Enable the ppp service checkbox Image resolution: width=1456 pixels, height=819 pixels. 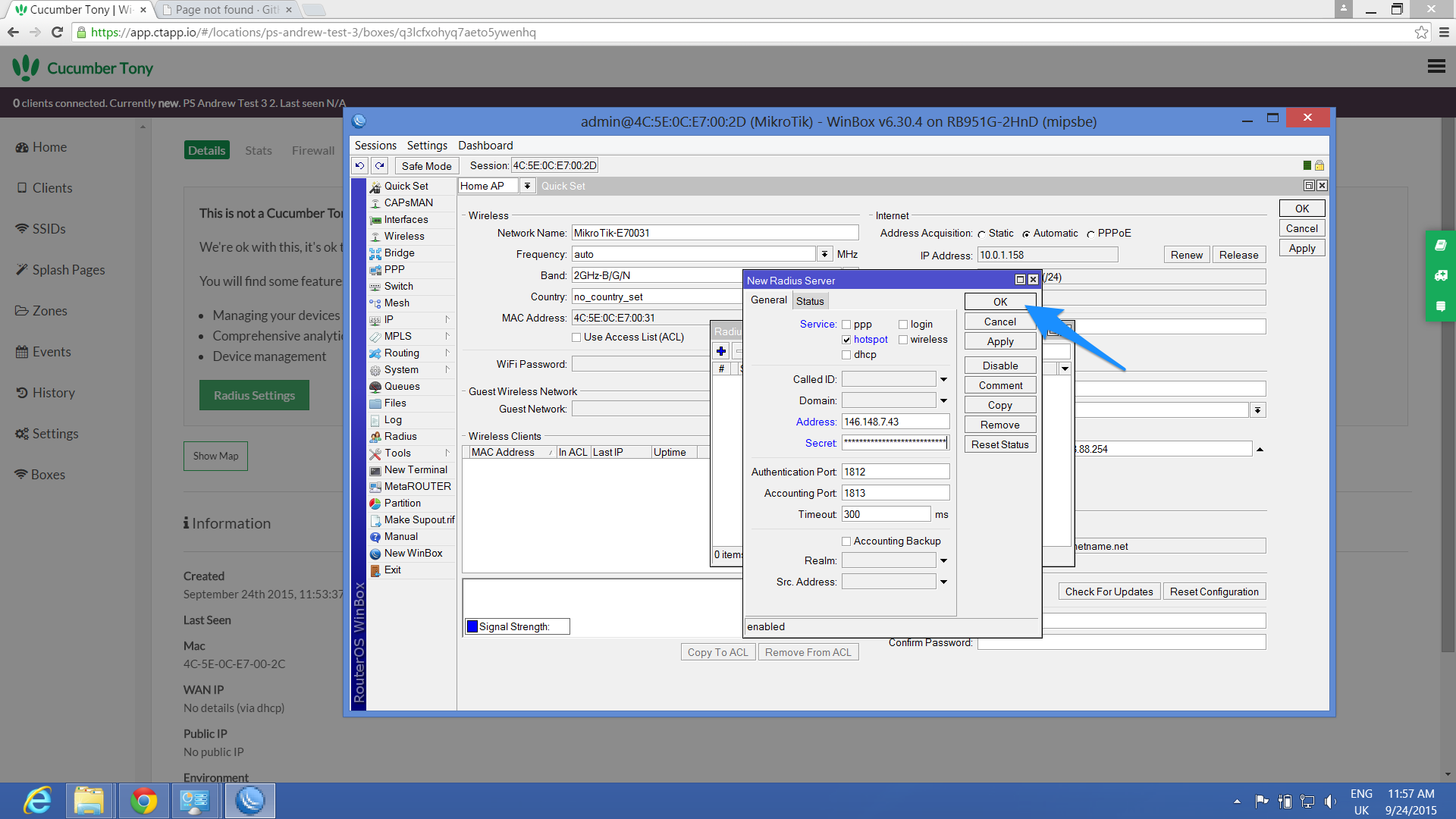pos(846,325)
